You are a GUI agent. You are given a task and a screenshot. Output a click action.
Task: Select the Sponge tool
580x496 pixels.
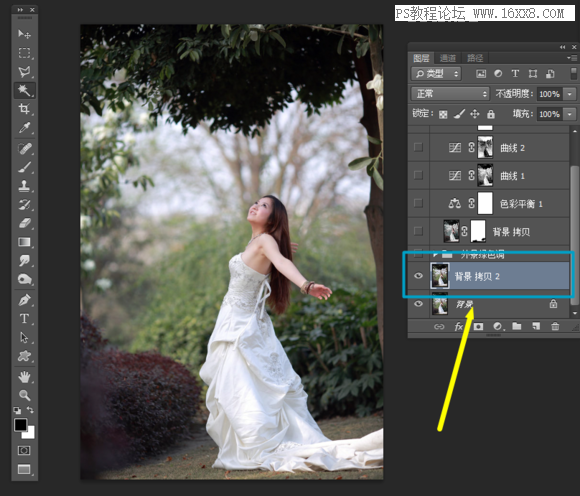tap(24, 279)
